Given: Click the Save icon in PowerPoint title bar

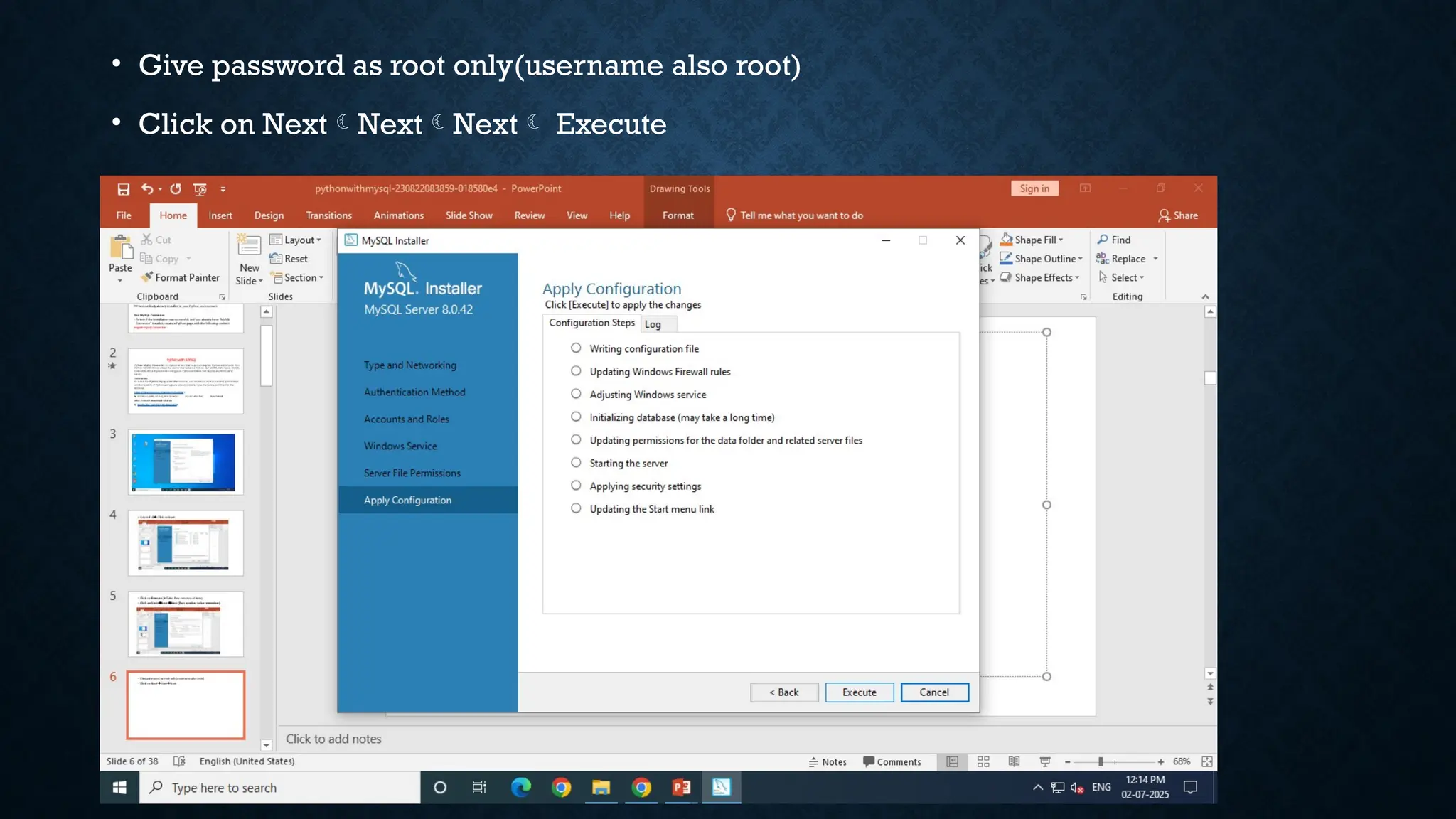Looking at the screenshot, I should point(124,189).
